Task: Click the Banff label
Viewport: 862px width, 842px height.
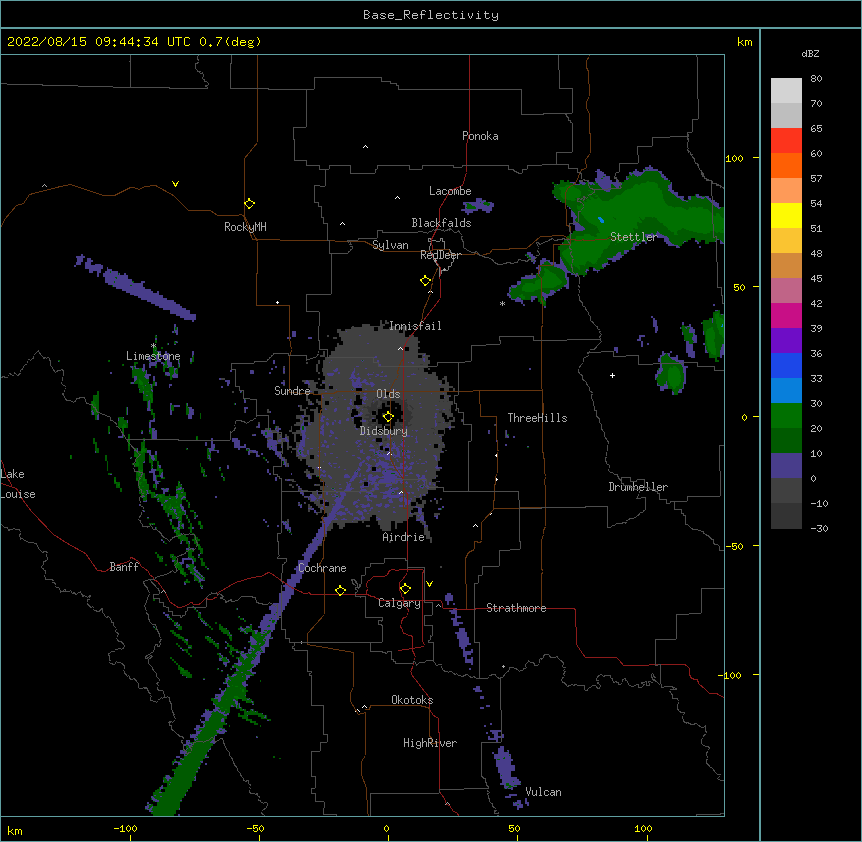Action: click(124, 567)
